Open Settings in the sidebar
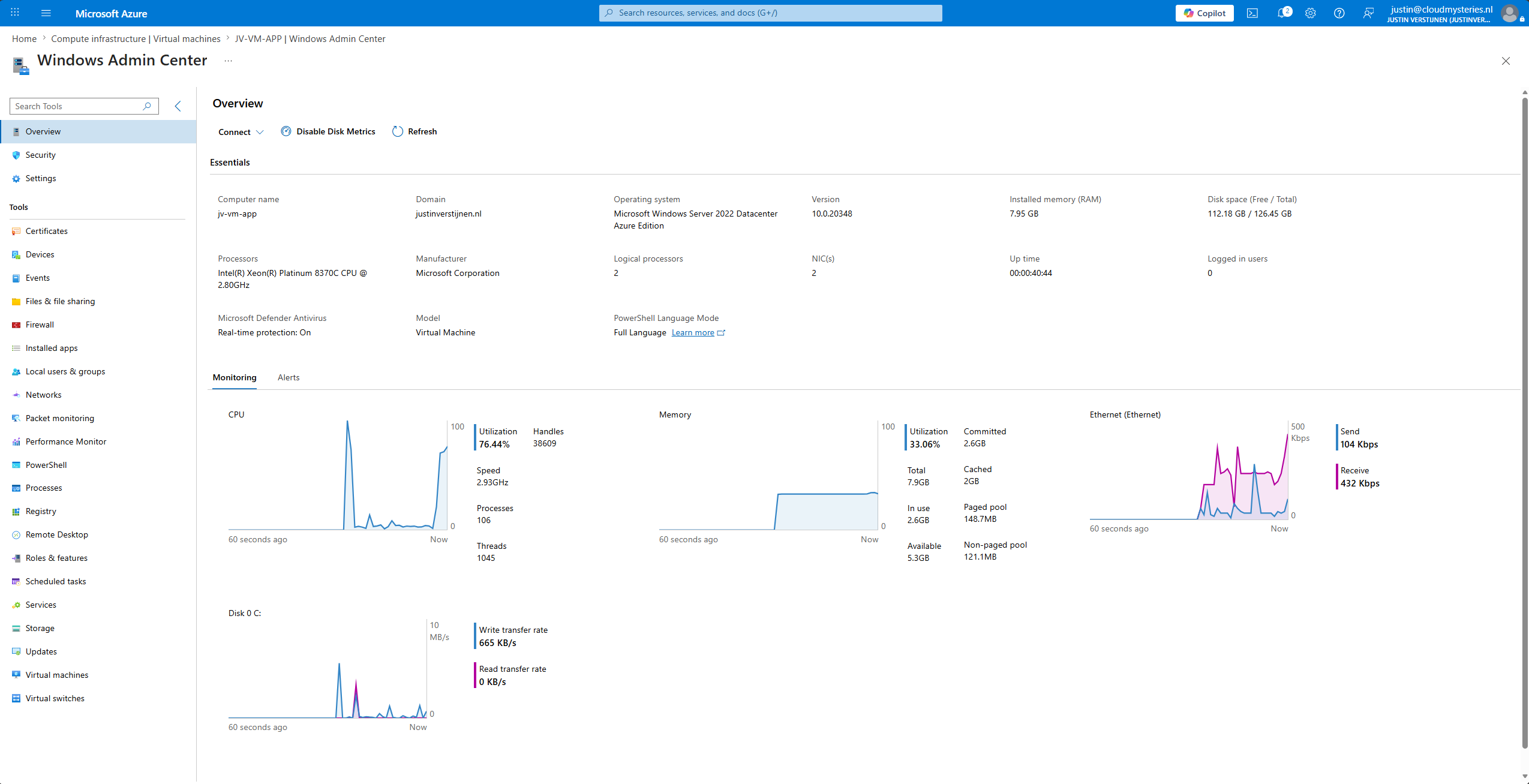 [98, 178]
